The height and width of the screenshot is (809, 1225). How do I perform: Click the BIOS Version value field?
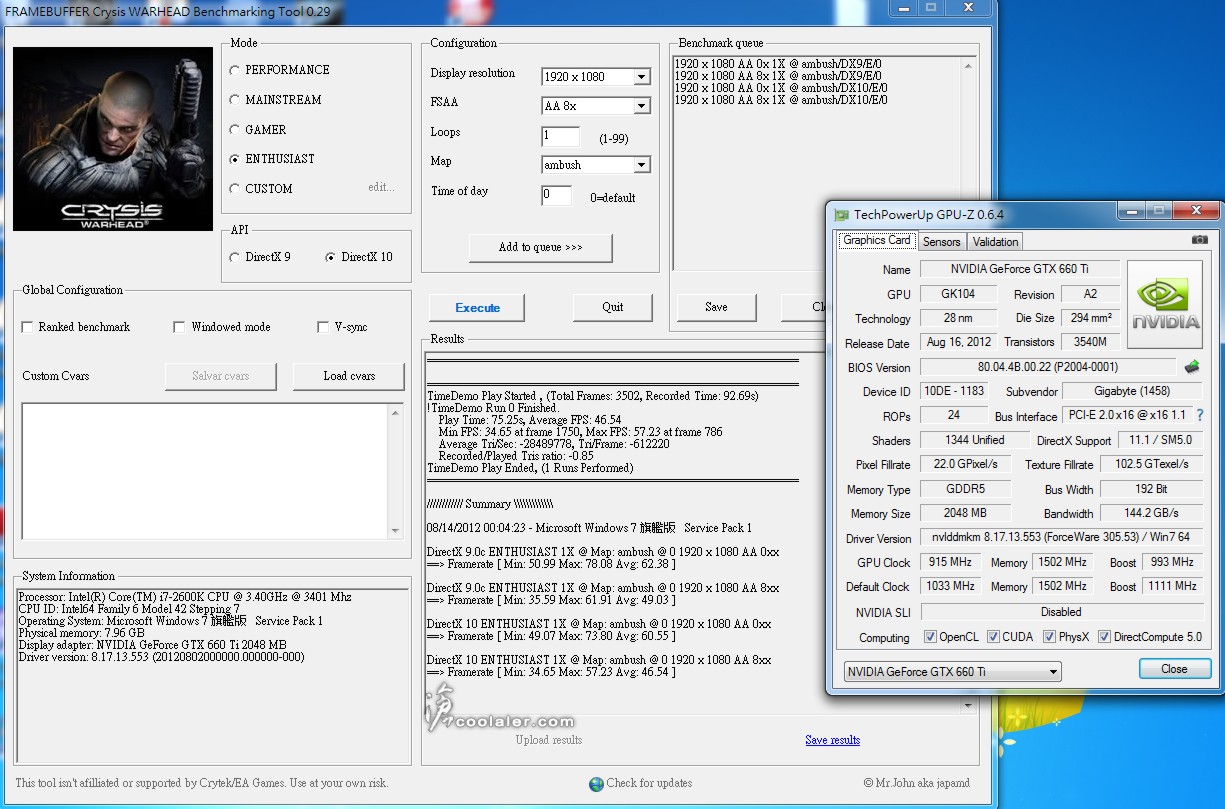pos(1047,367)
